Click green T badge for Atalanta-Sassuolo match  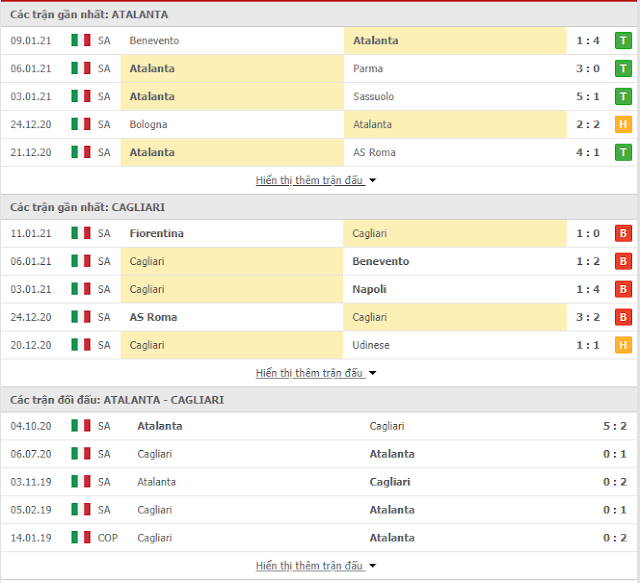623,97
